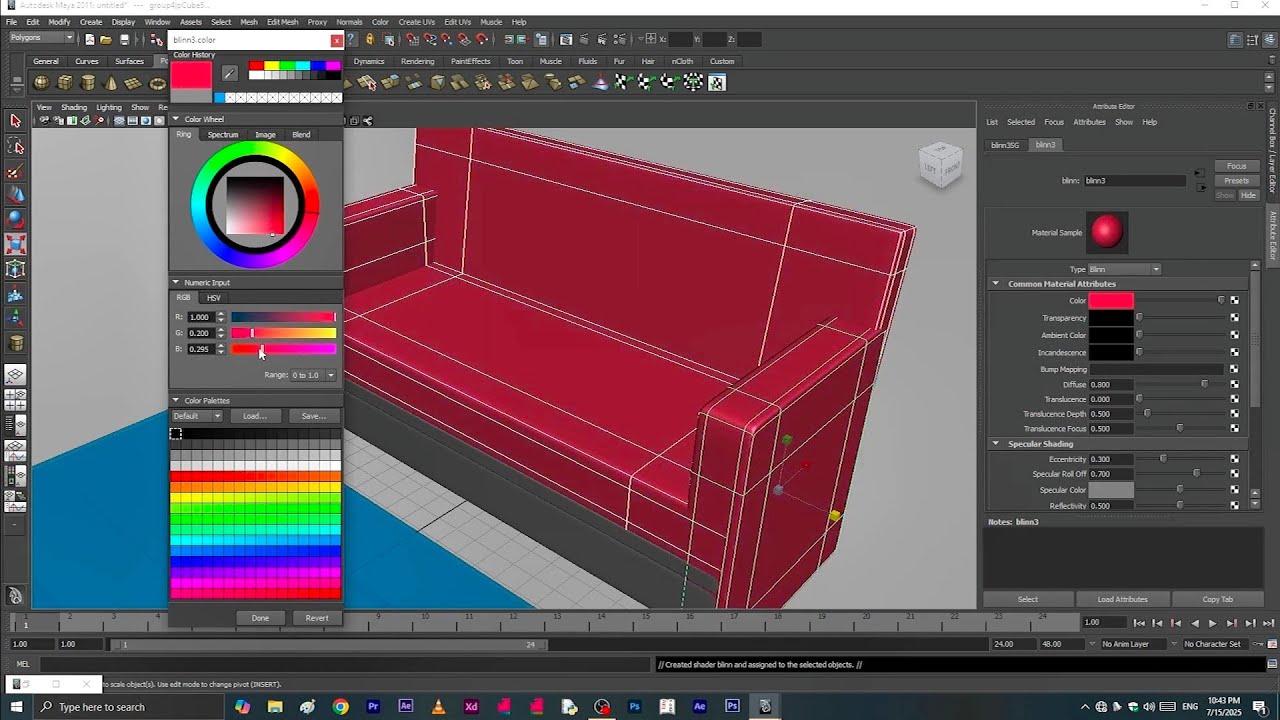This screenshot has width=1280, height=720.
Task: Click the open scene folder icon
Action: pos(106,40)
